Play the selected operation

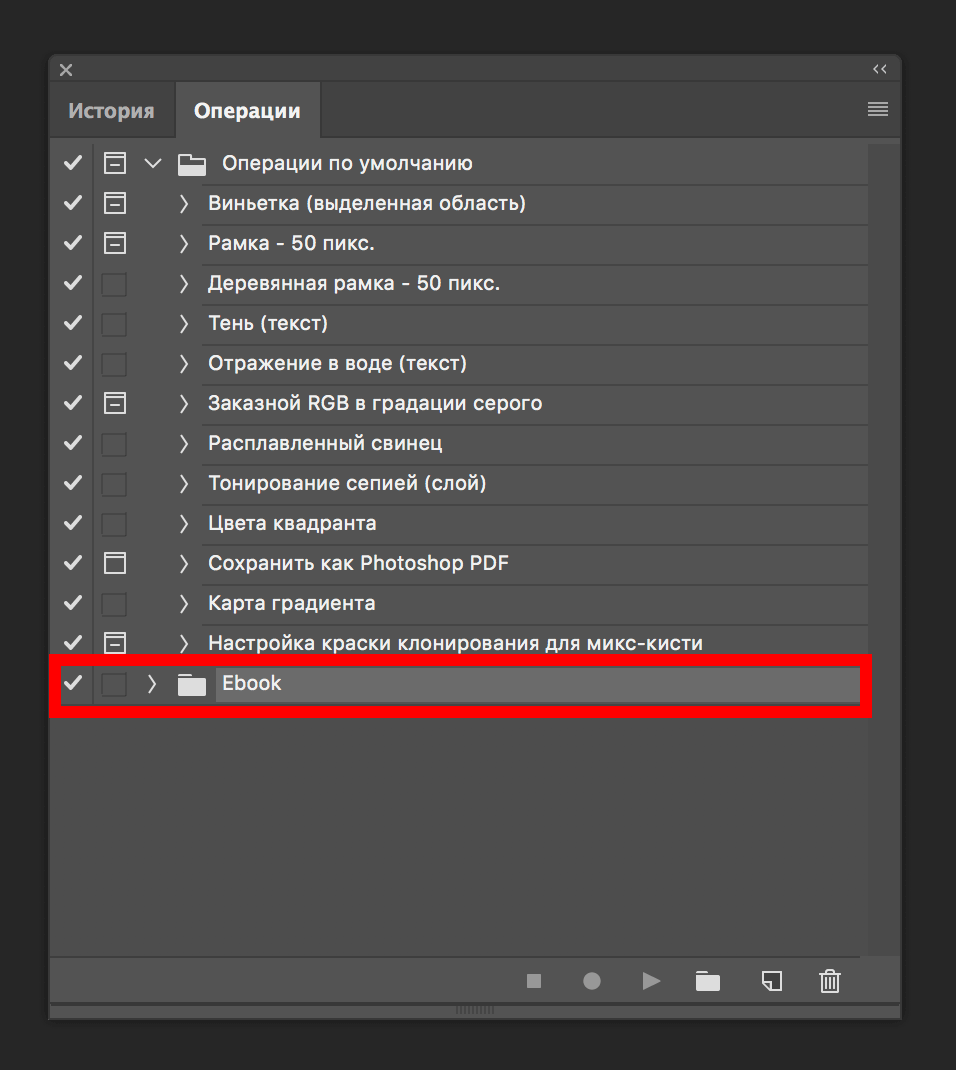651,981
